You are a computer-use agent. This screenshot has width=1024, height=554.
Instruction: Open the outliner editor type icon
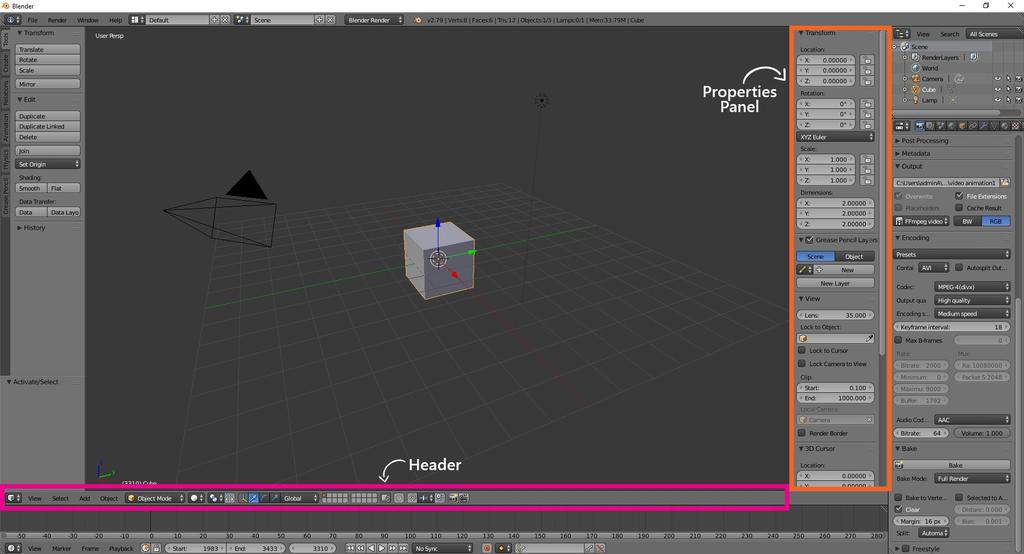(902, 34)
